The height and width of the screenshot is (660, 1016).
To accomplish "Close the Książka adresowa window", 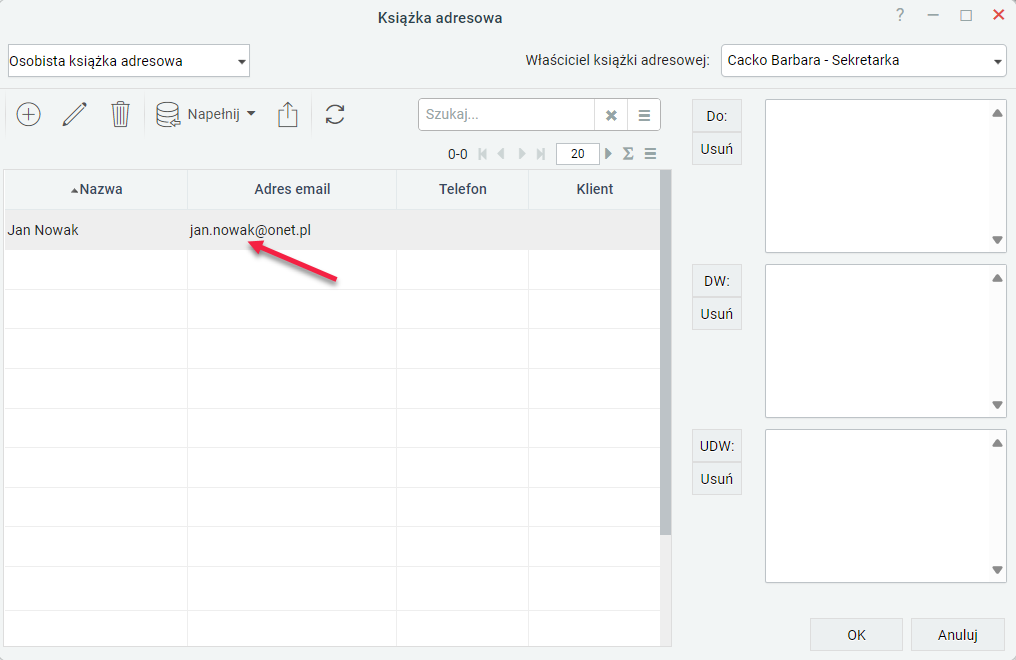I will 999,15.
